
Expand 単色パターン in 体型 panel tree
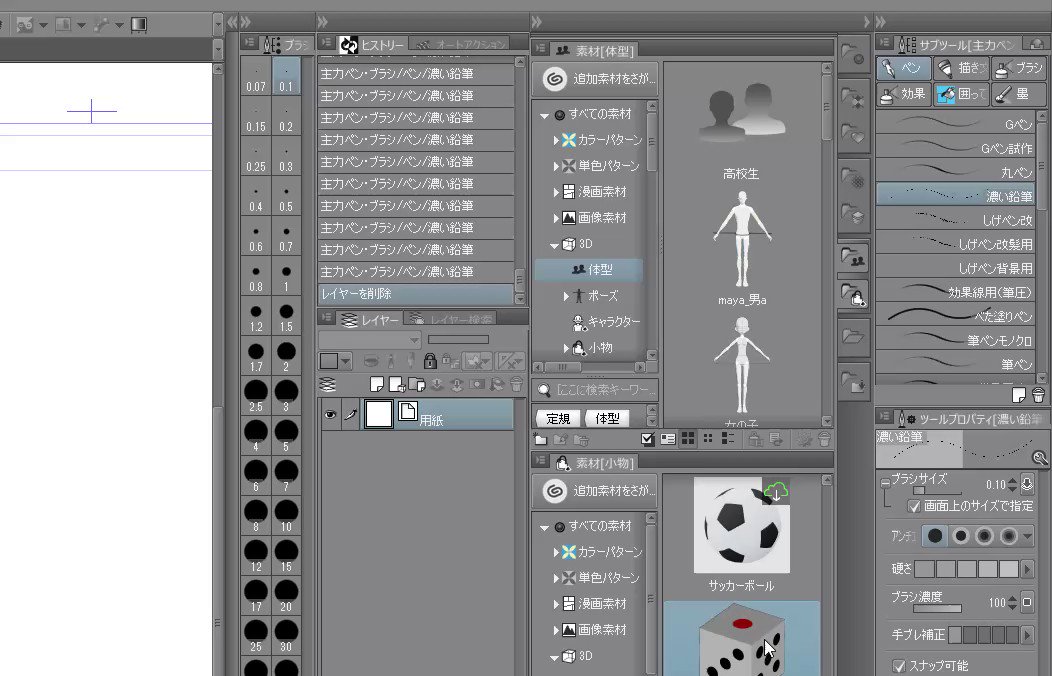click(x=556, y=166)
